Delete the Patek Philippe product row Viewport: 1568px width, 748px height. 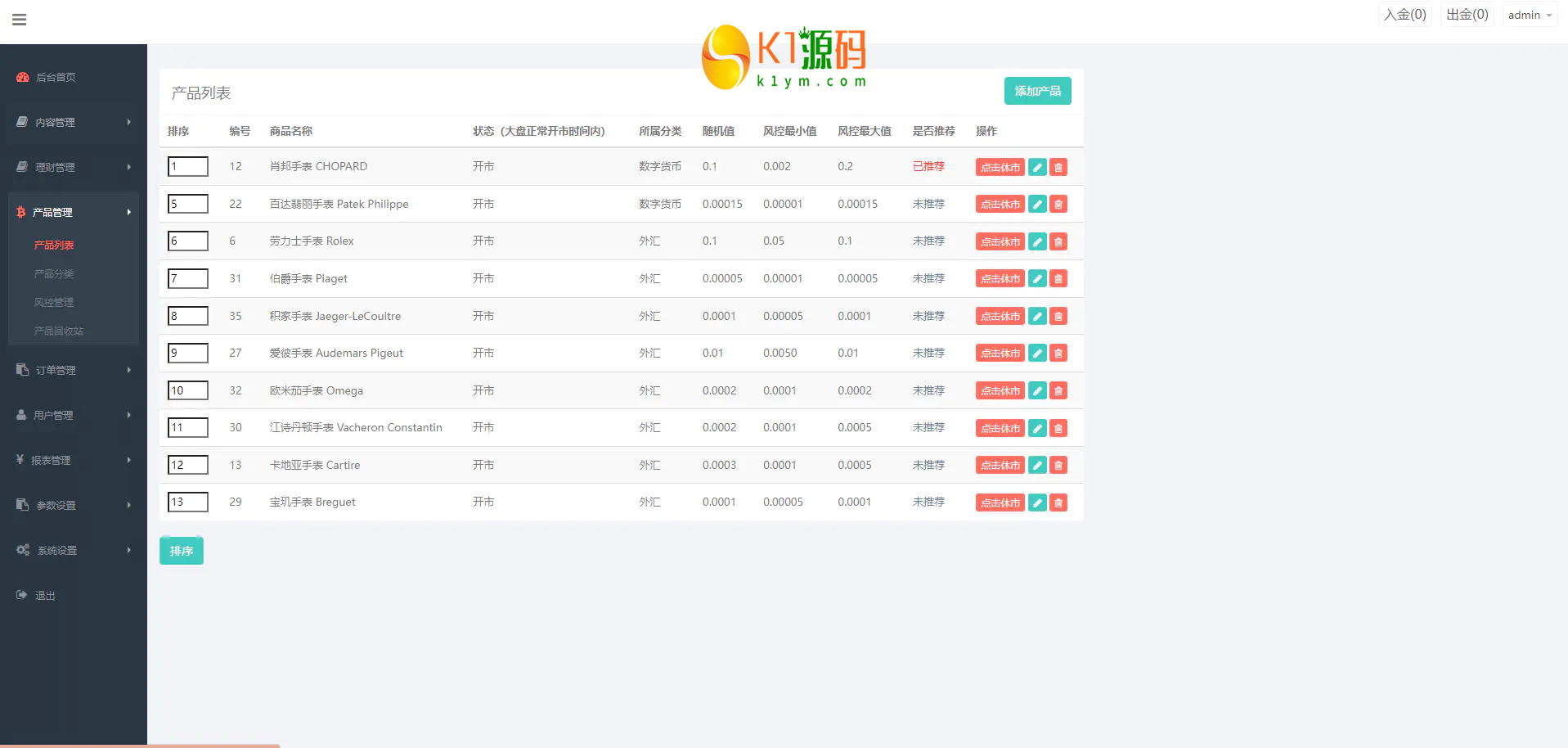point(1058,205)
